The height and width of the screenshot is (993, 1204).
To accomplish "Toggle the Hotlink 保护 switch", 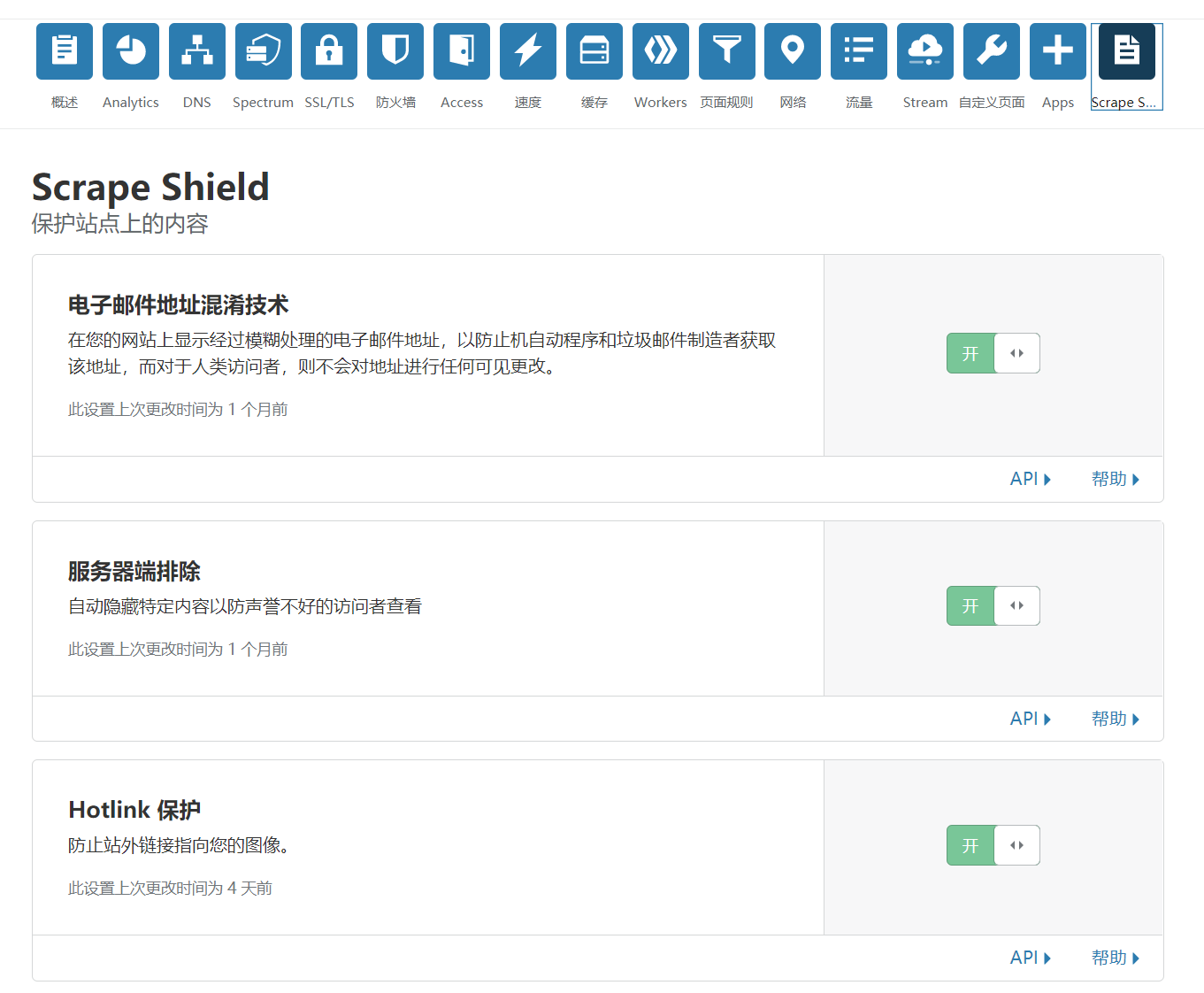I will pyautogui.click(x=993, y=845).
